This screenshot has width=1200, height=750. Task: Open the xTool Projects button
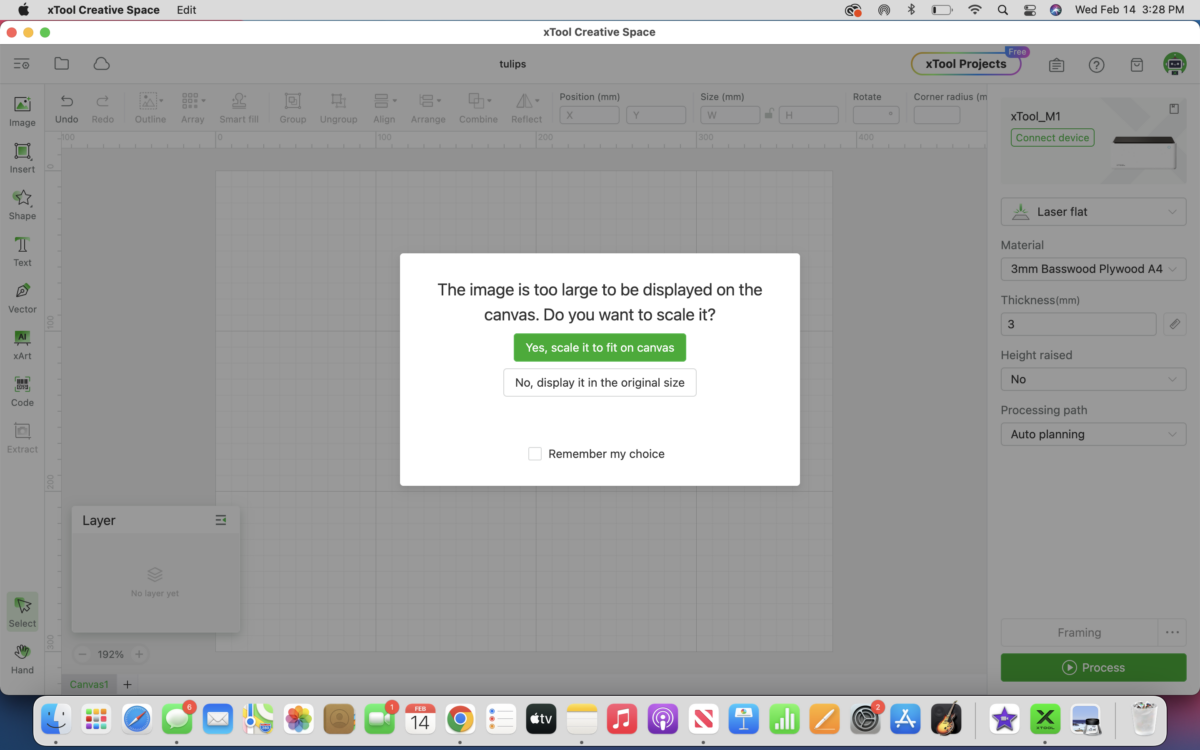click(x=966, y=64)
